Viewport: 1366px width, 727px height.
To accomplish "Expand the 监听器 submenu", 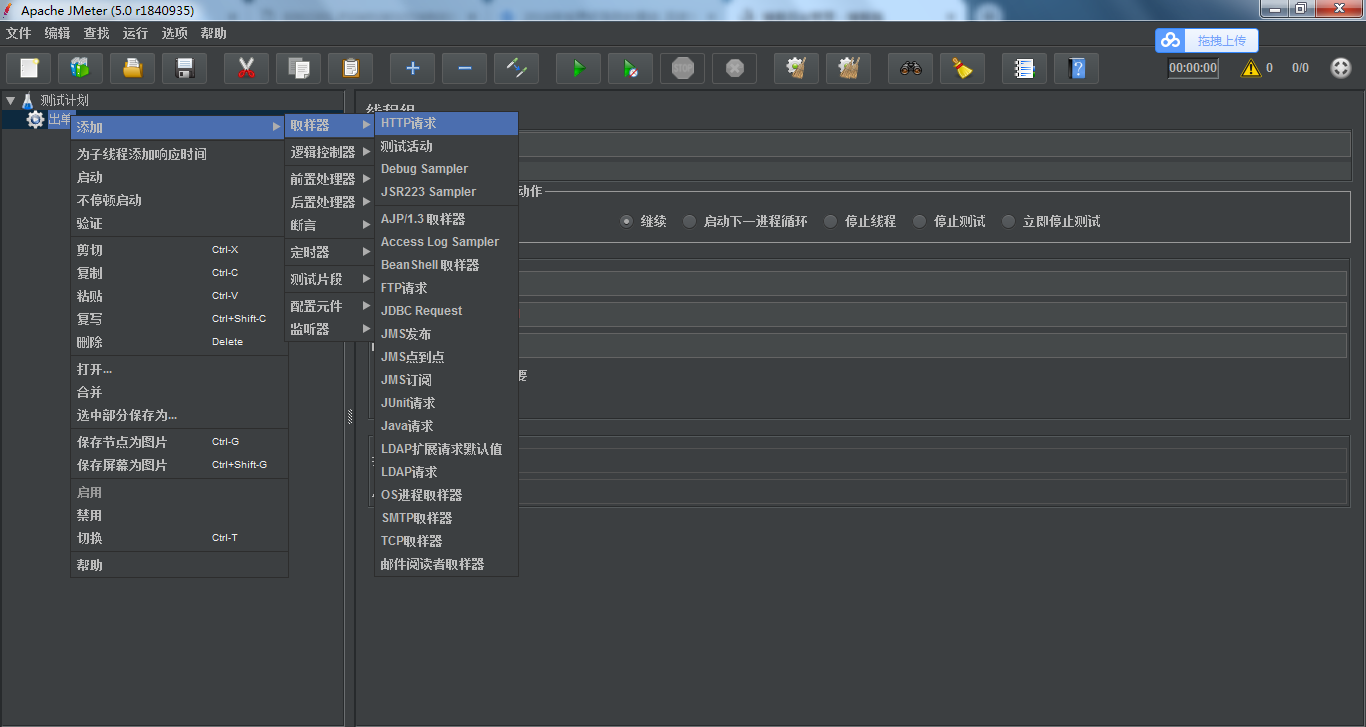I will coord(331,329).
